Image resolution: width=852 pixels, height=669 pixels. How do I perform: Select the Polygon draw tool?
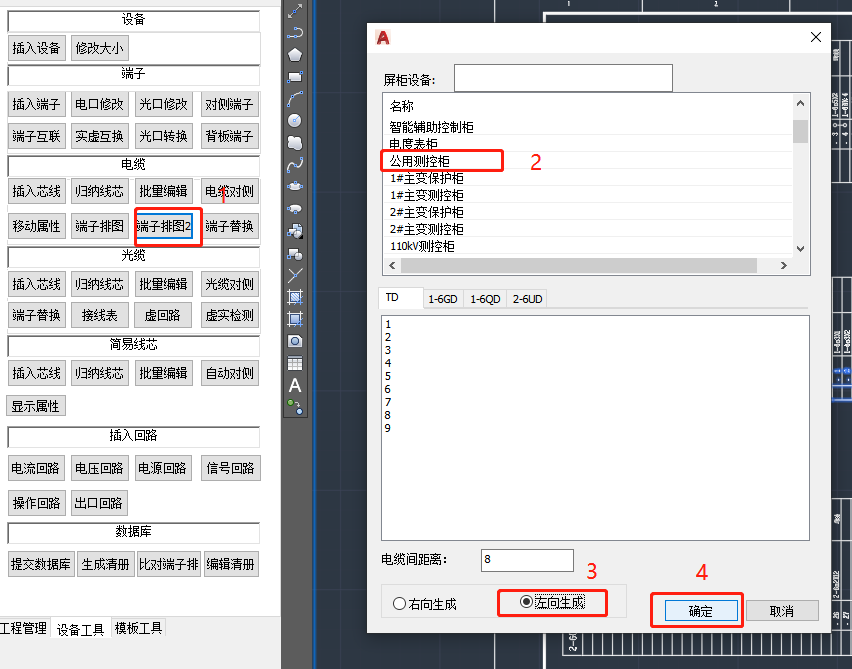click(x=295, y=54)
